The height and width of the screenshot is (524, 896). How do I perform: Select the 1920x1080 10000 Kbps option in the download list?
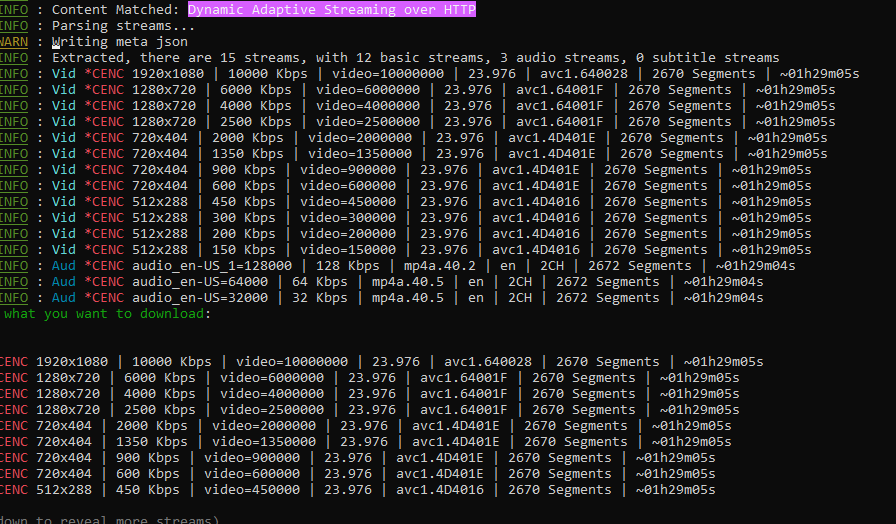[382, 362]
